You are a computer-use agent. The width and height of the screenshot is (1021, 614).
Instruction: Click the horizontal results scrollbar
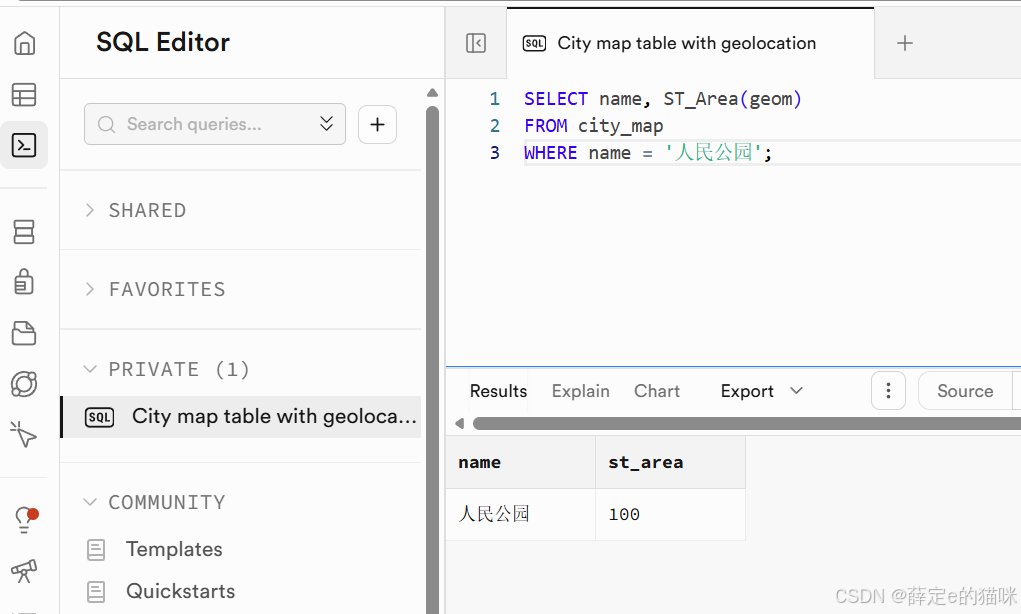point(746,424)
